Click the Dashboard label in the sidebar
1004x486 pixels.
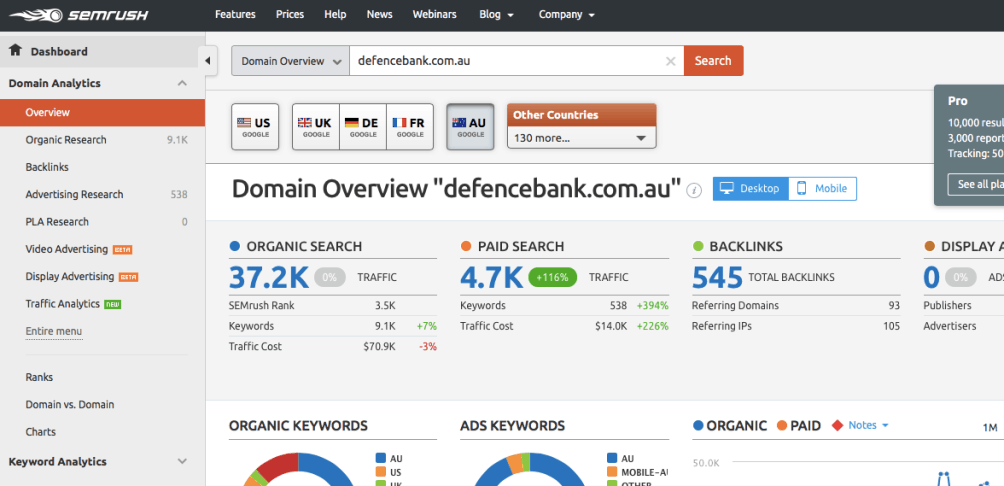tap(59, 52)
